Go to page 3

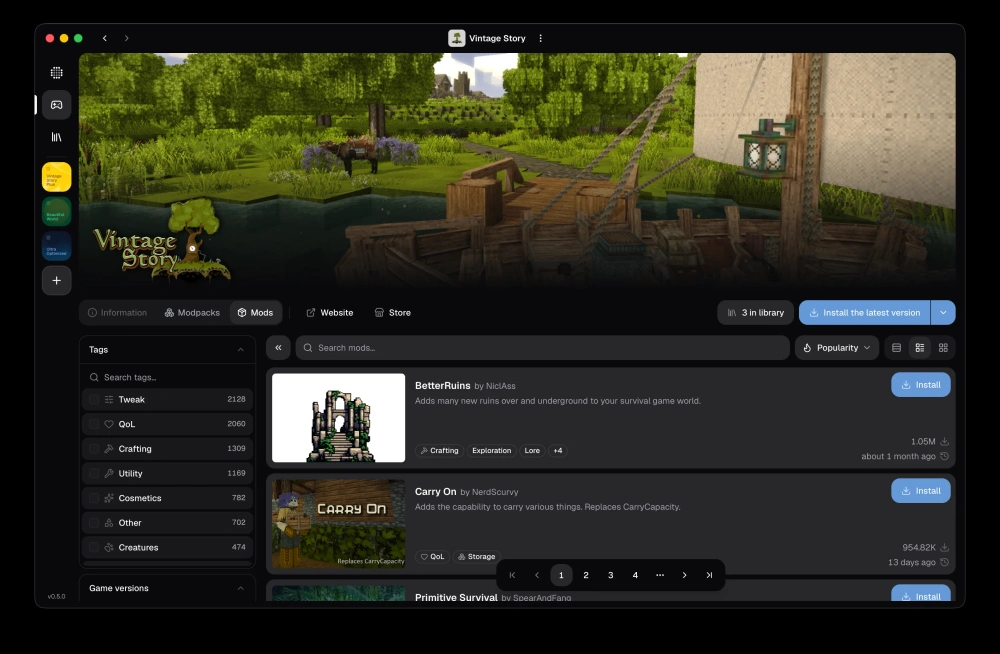(610, 575)
